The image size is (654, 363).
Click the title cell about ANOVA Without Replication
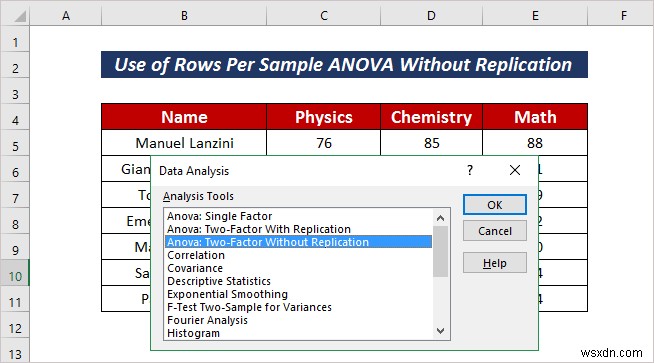click(x=344, y=65)
